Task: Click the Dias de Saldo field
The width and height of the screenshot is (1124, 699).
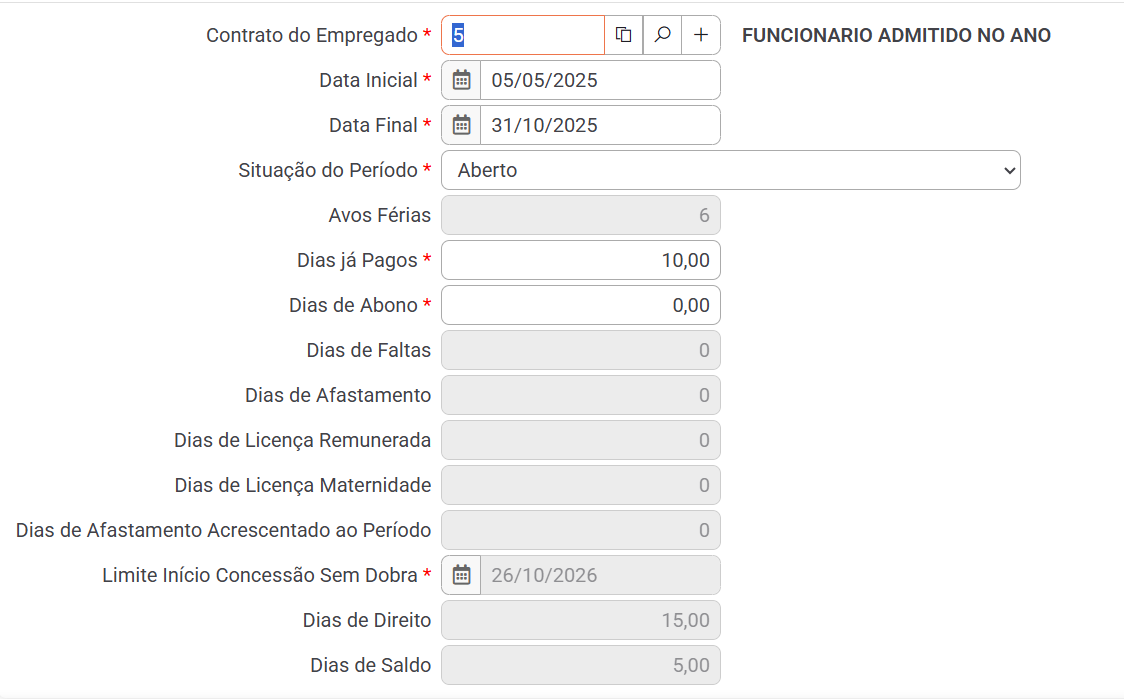Action: (580, 665)
